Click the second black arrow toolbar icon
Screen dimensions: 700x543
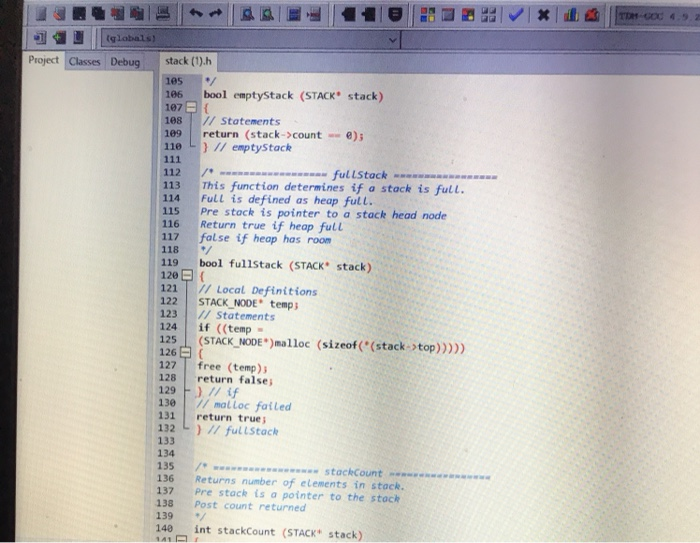(x=368, y=15)
